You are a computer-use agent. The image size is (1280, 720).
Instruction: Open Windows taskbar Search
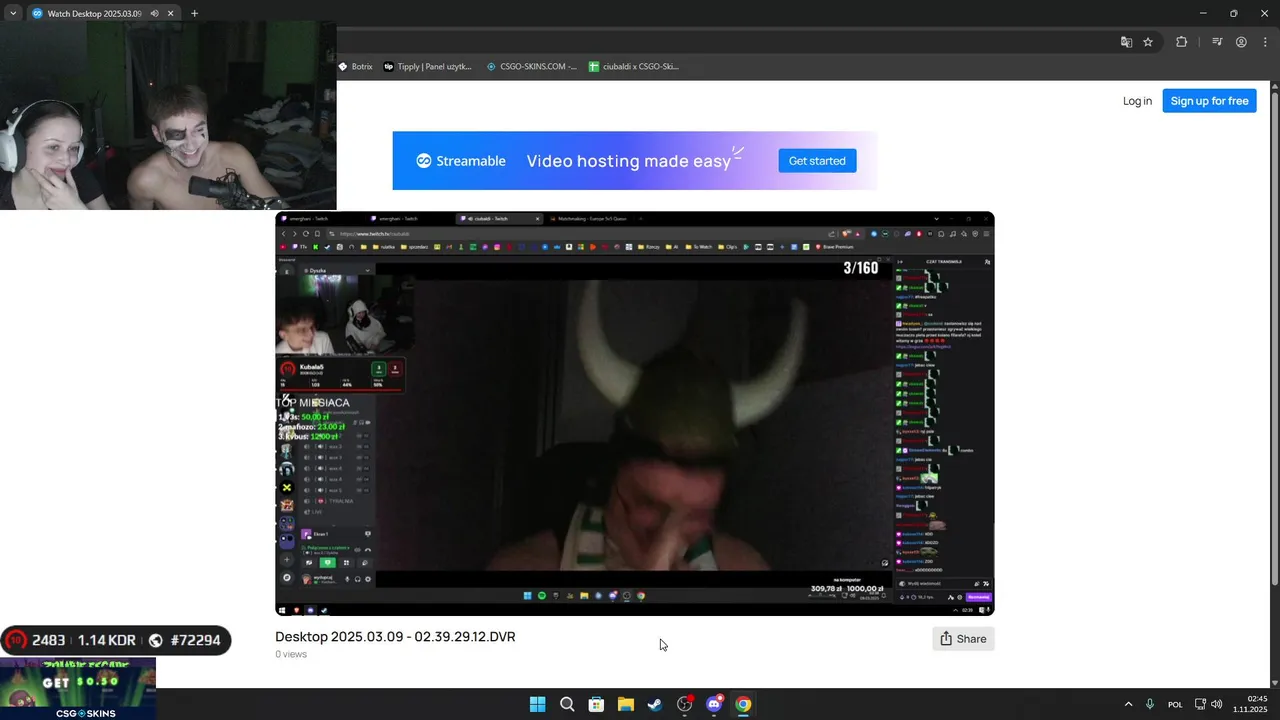[x=567, y=704]
